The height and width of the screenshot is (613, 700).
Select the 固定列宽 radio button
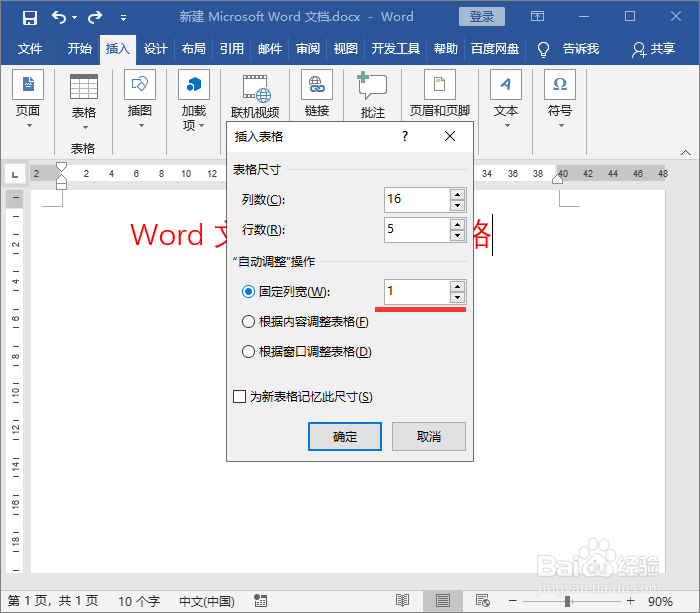coord(248,292)
